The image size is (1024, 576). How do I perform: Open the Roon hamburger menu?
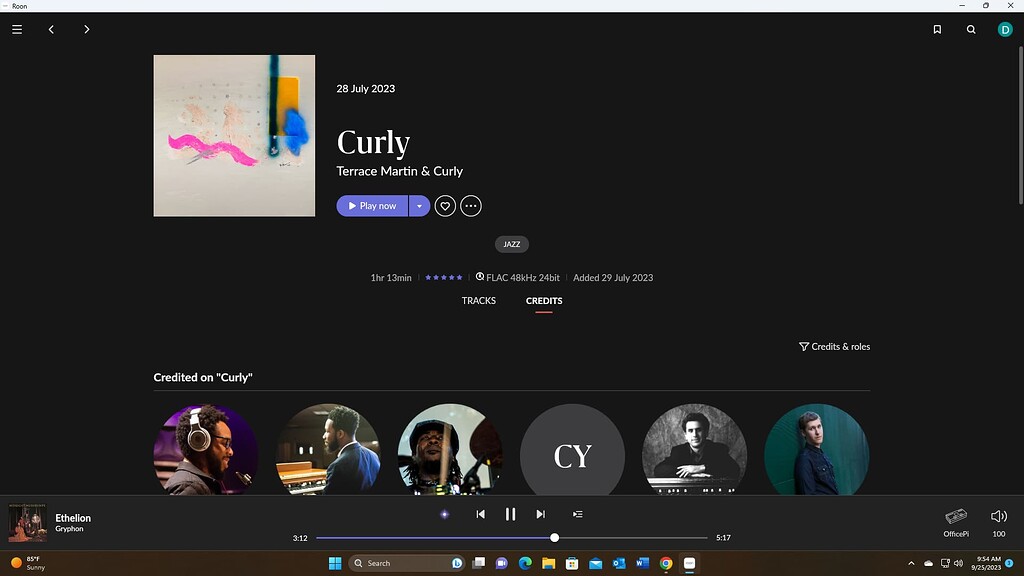[16, 29]
